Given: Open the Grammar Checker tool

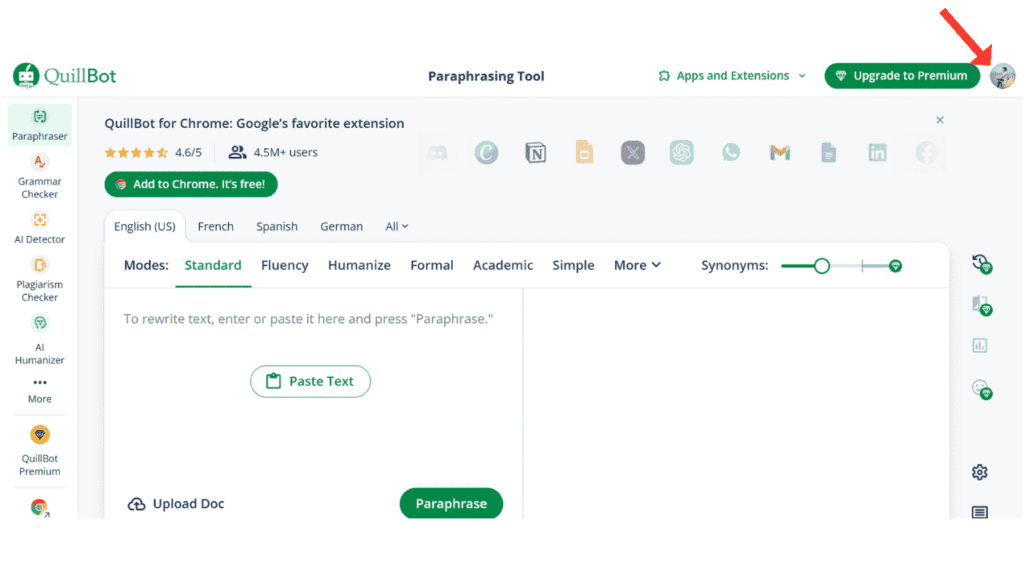Looking at the screenshot, I should [x=40, y=176].
